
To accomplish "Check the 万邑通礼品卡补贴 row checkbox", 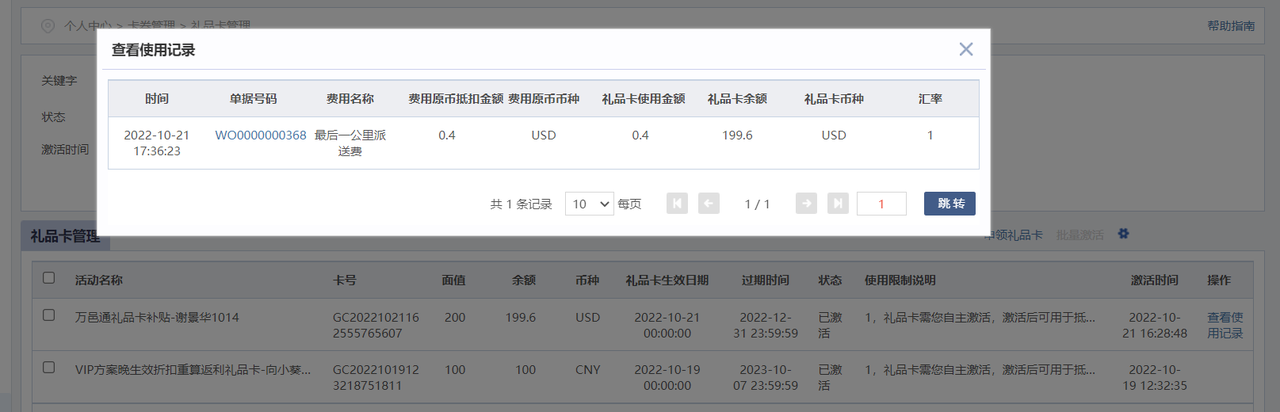I will point(49,315).
